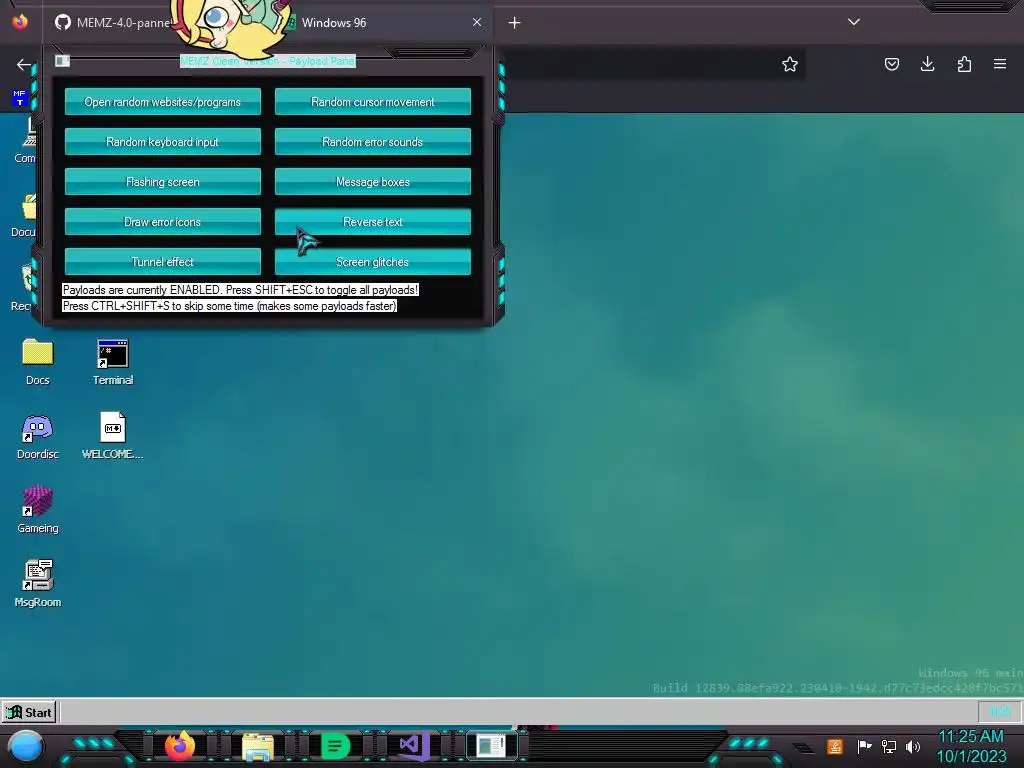Screen dimensions: 1024x768
Task: Open the Pocket save icon
Action: coord(891,64)
